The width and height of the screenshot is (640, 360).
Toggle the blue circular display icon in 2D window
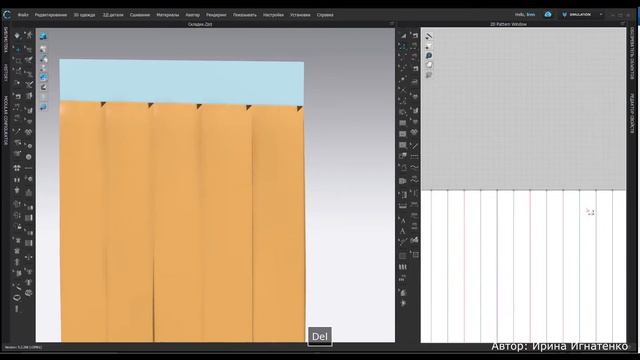pos(429,56)
